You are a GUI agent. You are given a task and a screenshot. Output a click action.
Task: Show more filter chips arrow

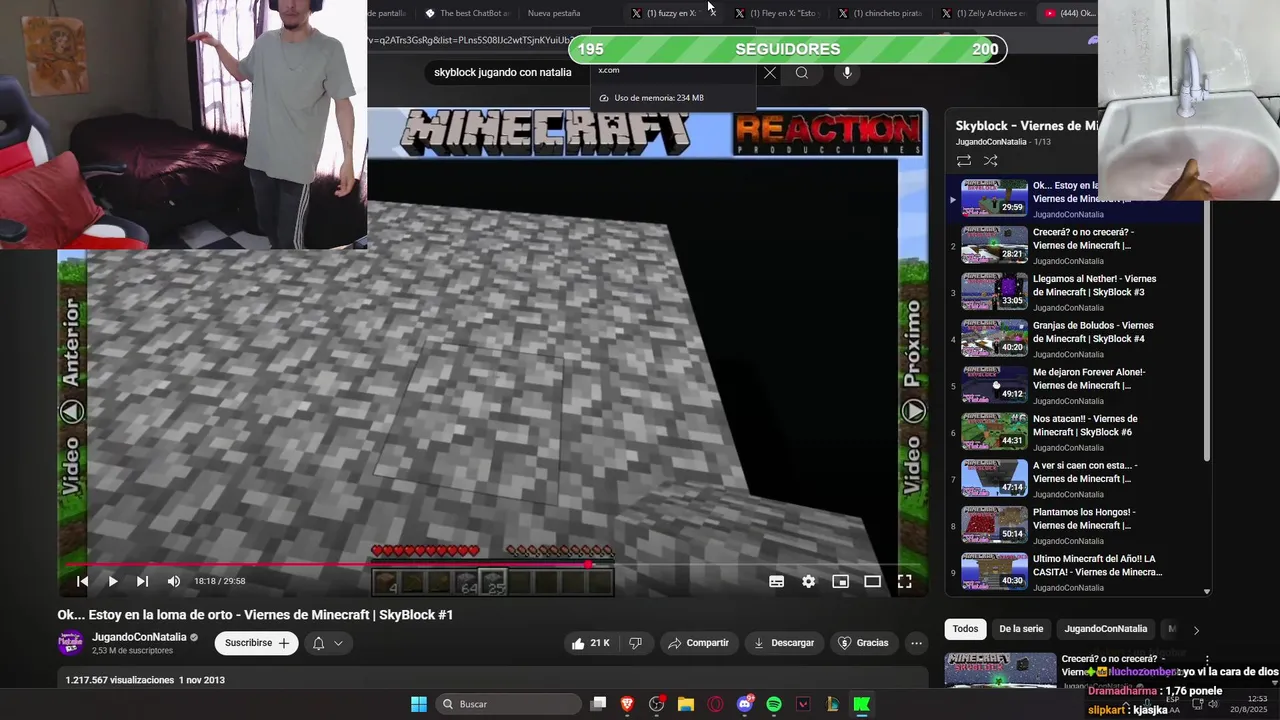[x=1196, y=630]
